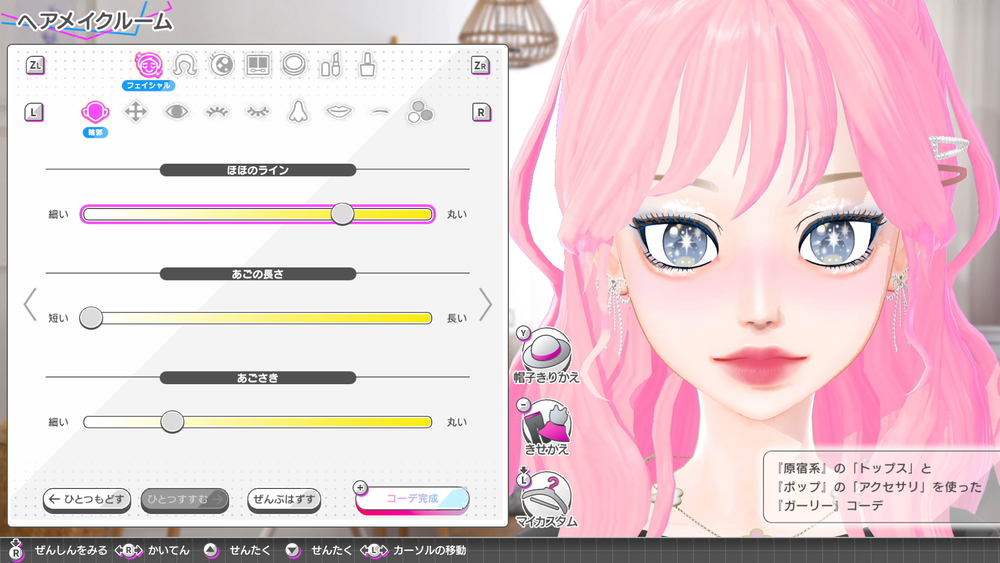Select the eyeshadow palette category icon
This screenshot has height=563, width=1000.
click(257, 65)
